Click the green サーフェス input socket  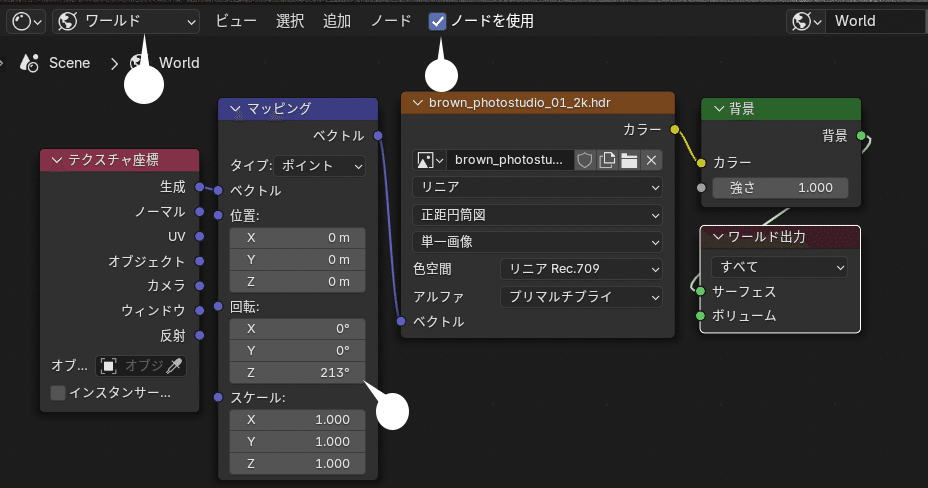click(x=701, y=291)
